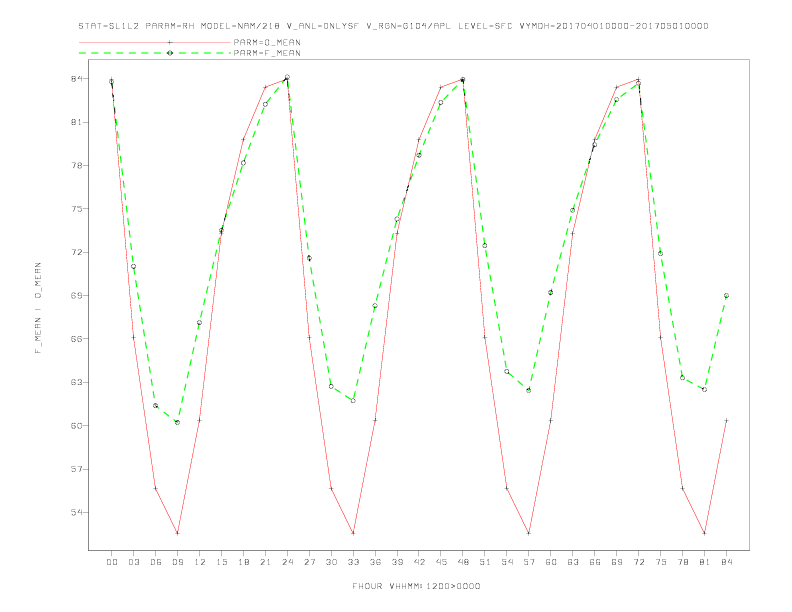This screenshot has height=612, width=792.
Task: Select green F_MEAN circle marker at hour 81
Action: tap(705, 389)
